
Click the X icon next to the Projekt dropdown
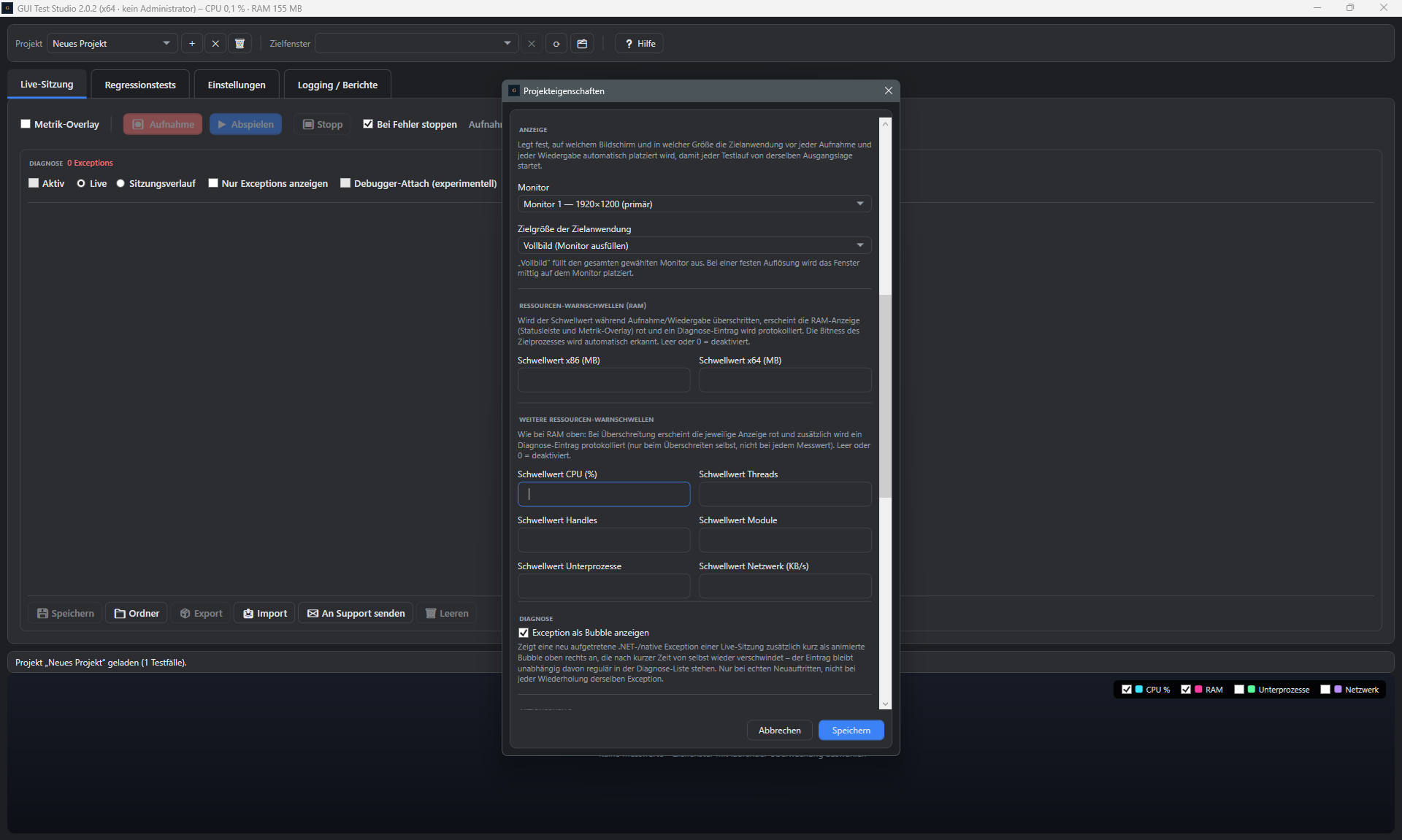[215, 44]
